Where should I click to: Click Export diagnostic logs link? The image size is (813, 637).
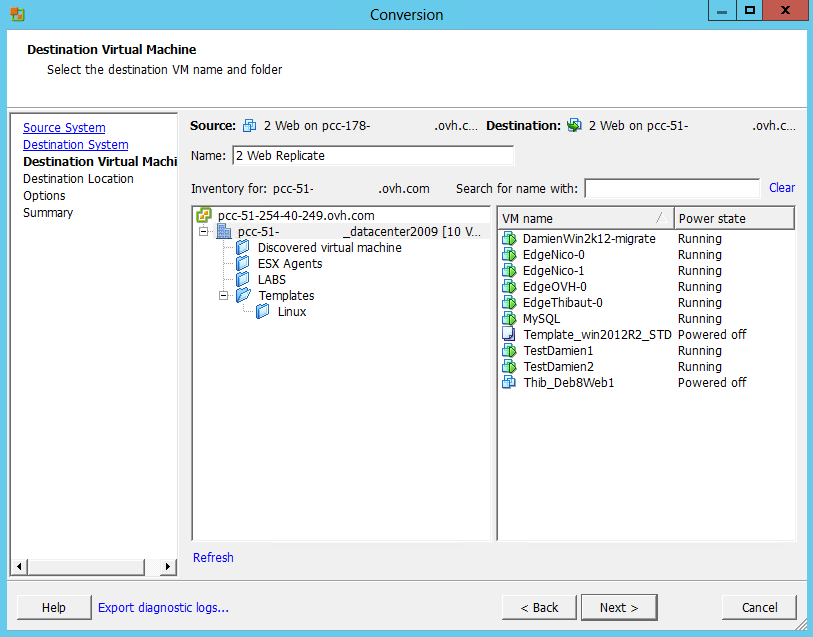[x=163, y=607]
